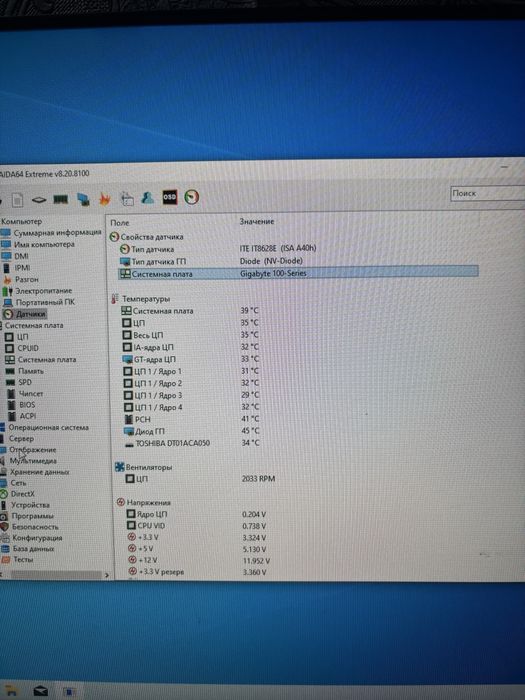Click the memory module benchmark icon
Screen dimensions: 525x700
(61, 199)
